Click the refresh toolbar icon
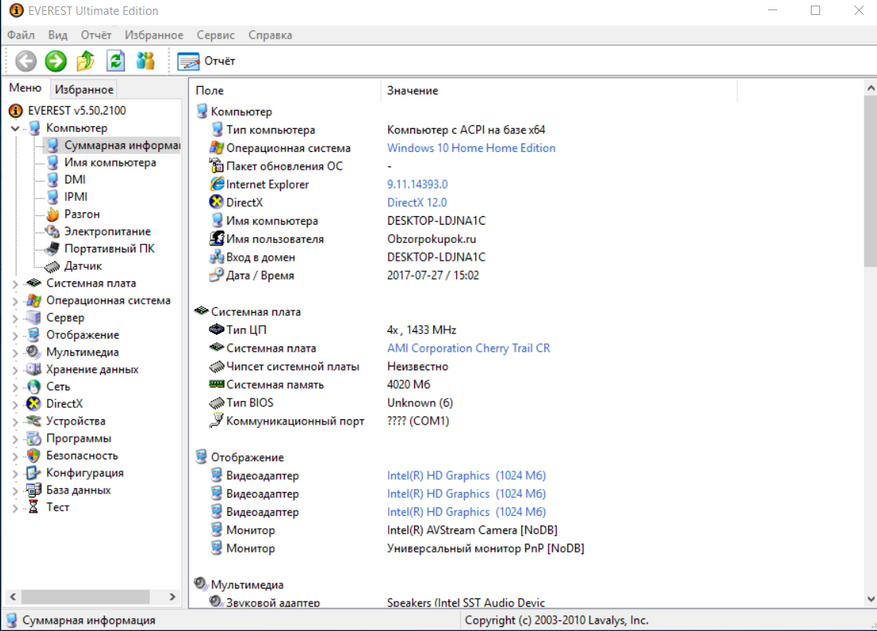 click(116, 61)
